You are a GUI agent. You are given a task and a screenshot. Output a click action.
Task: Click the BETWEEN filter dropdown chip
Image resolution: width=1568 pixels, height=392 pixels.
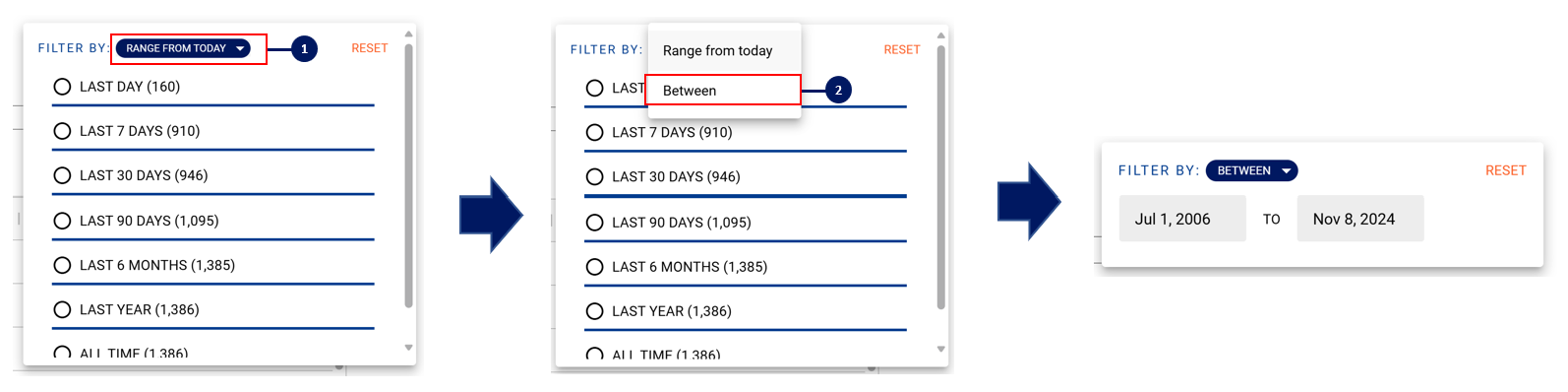pos(1251,170)
